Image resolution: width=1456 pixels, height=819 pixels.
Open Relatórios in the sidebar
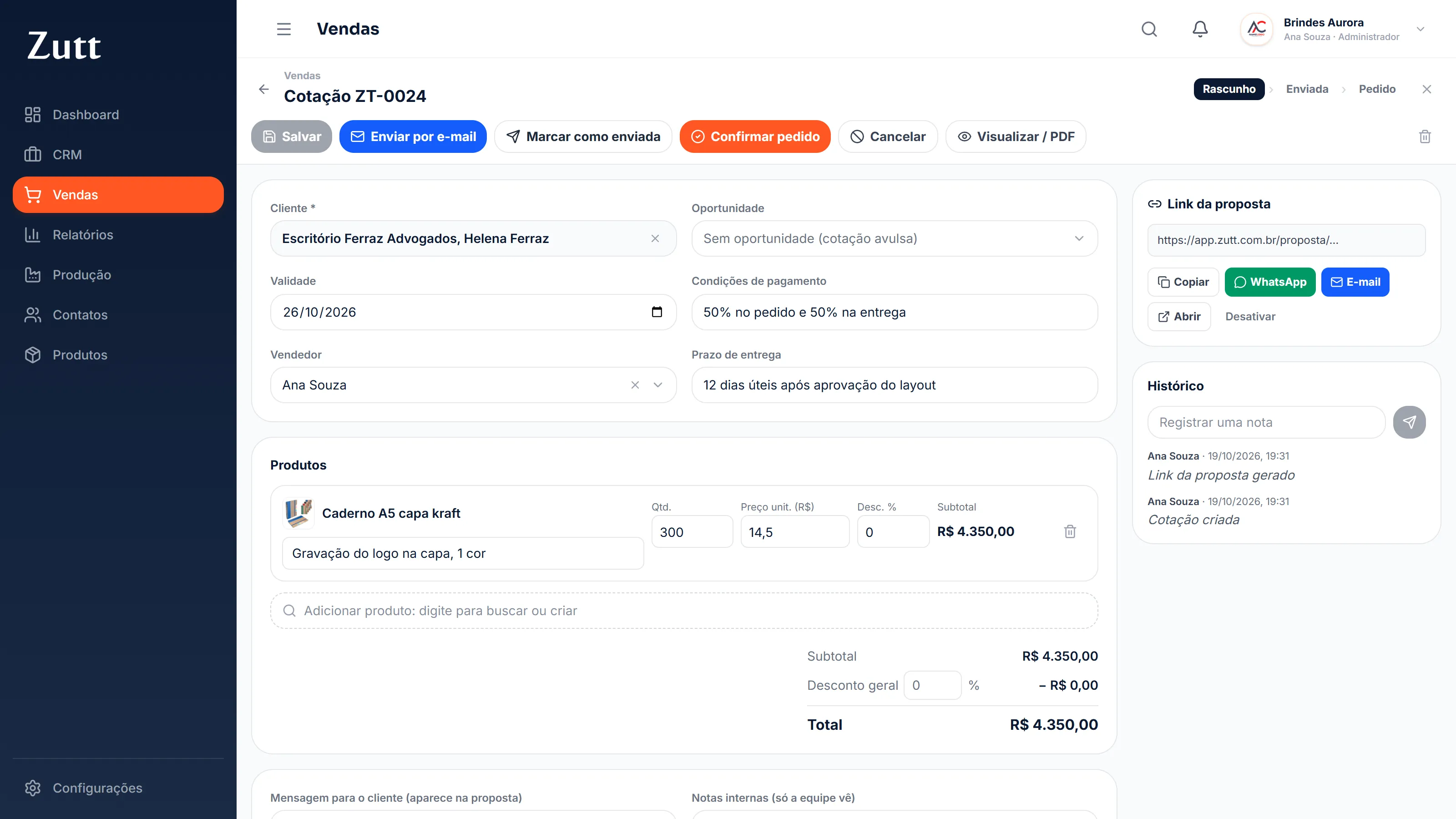(x=118, y=235)
